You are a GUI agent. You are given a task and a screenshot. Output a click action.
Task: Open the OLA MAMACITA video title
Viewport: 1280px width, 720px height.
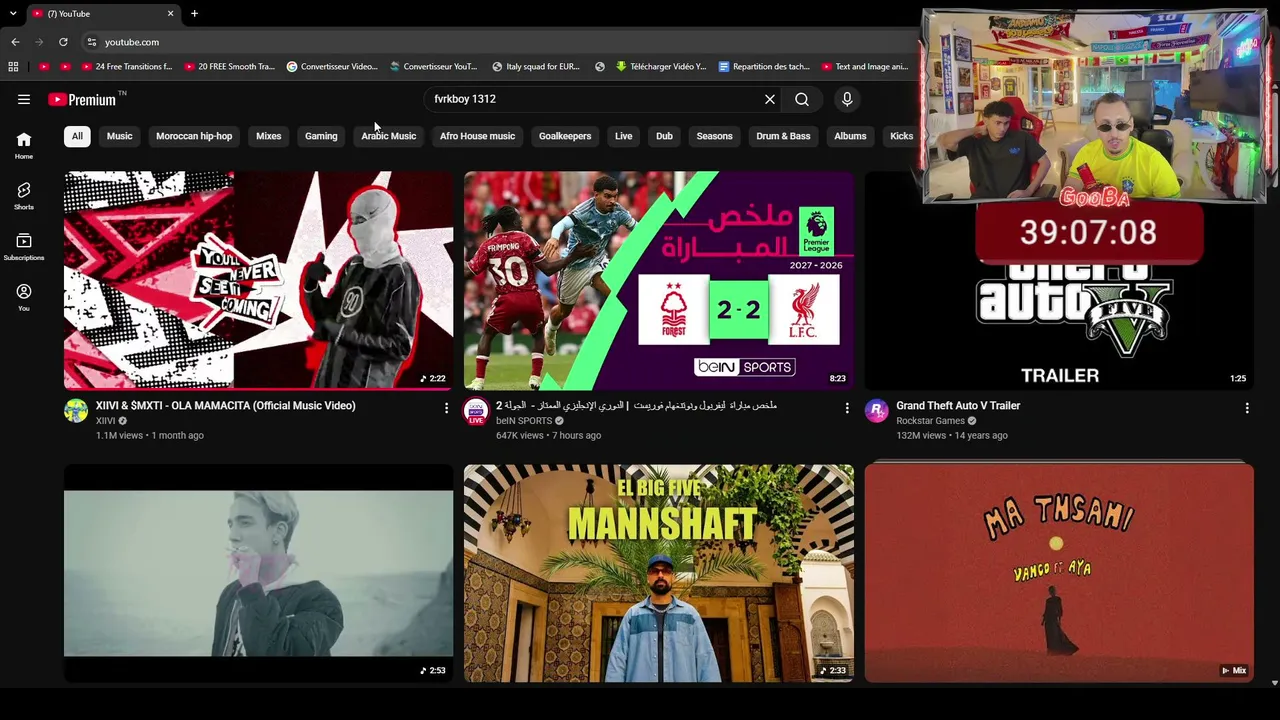pyautogui.click(x=226, y=406)
